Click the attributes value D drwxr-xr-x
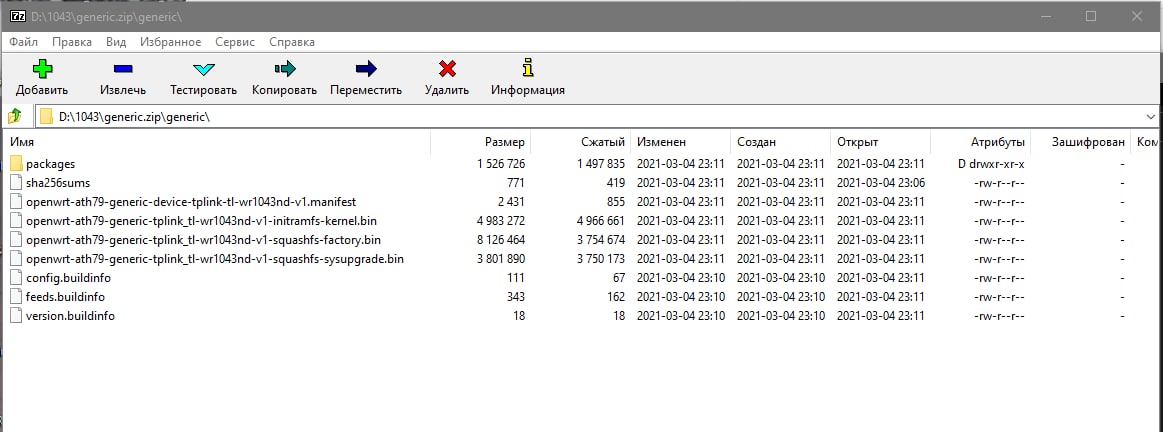 point(992,164)
